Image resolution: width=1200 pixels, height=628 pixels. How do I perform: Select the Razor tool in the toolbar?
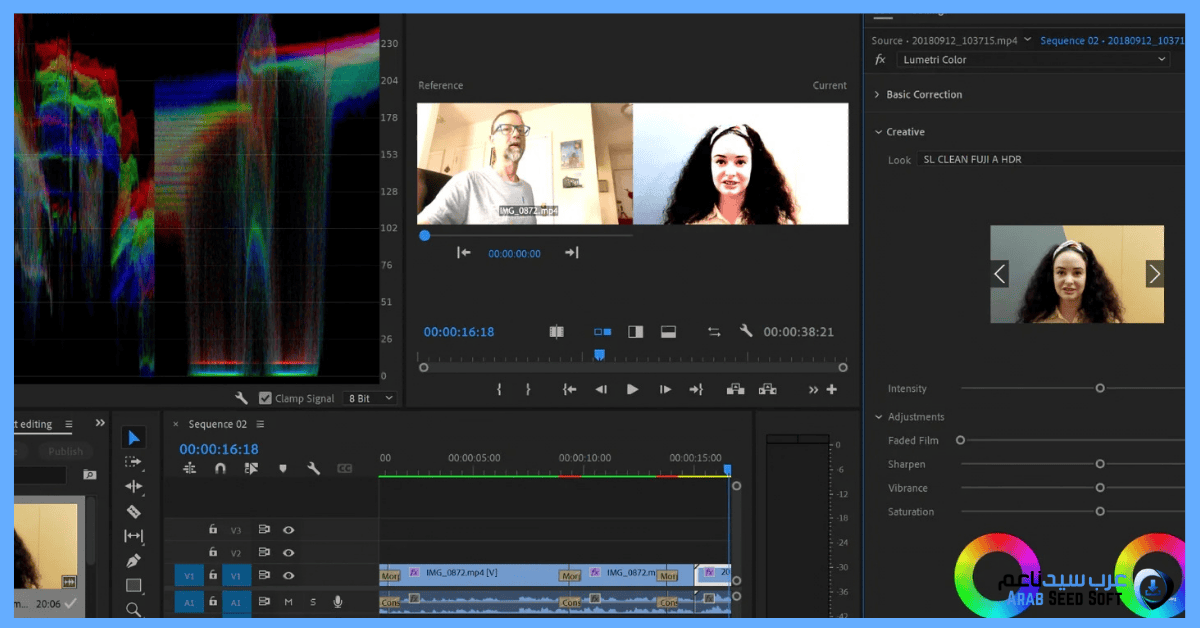pyautogui.click(x=134, y=511)
